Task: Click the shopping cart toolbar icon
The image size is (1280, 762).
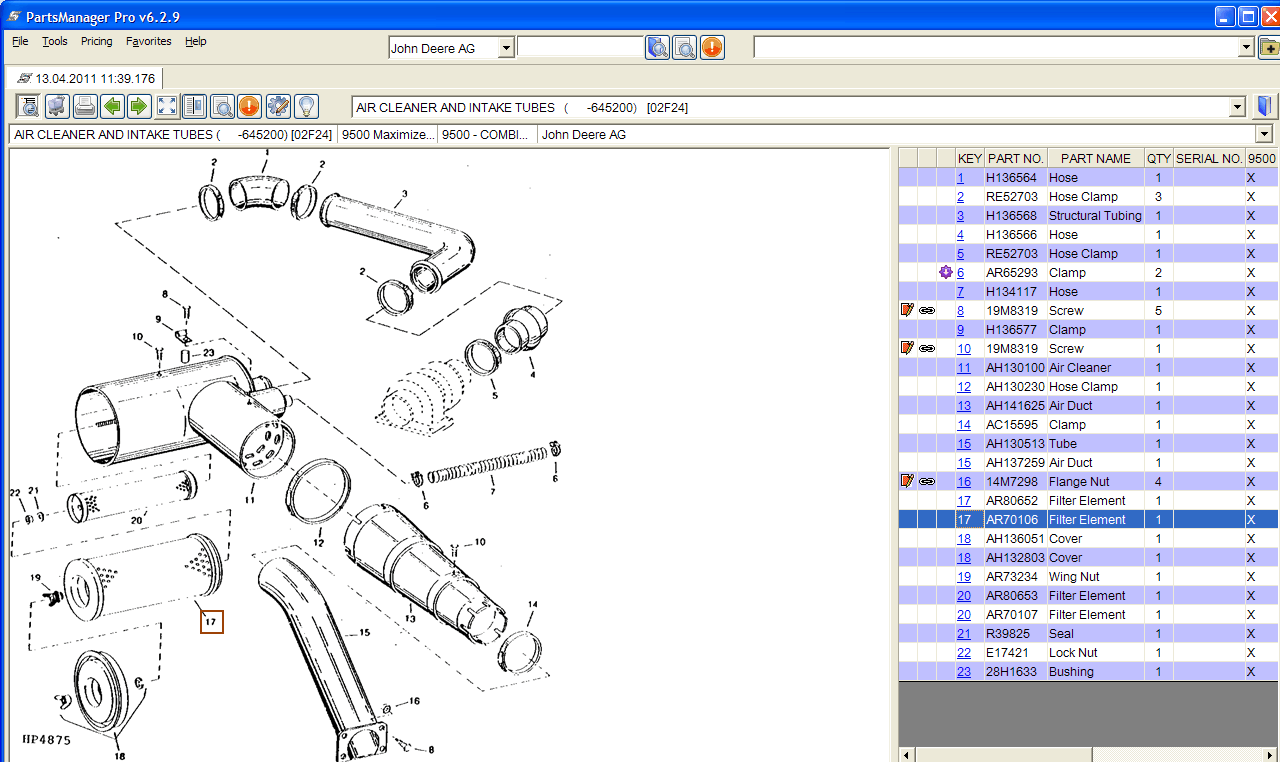Action: (57, 106)
